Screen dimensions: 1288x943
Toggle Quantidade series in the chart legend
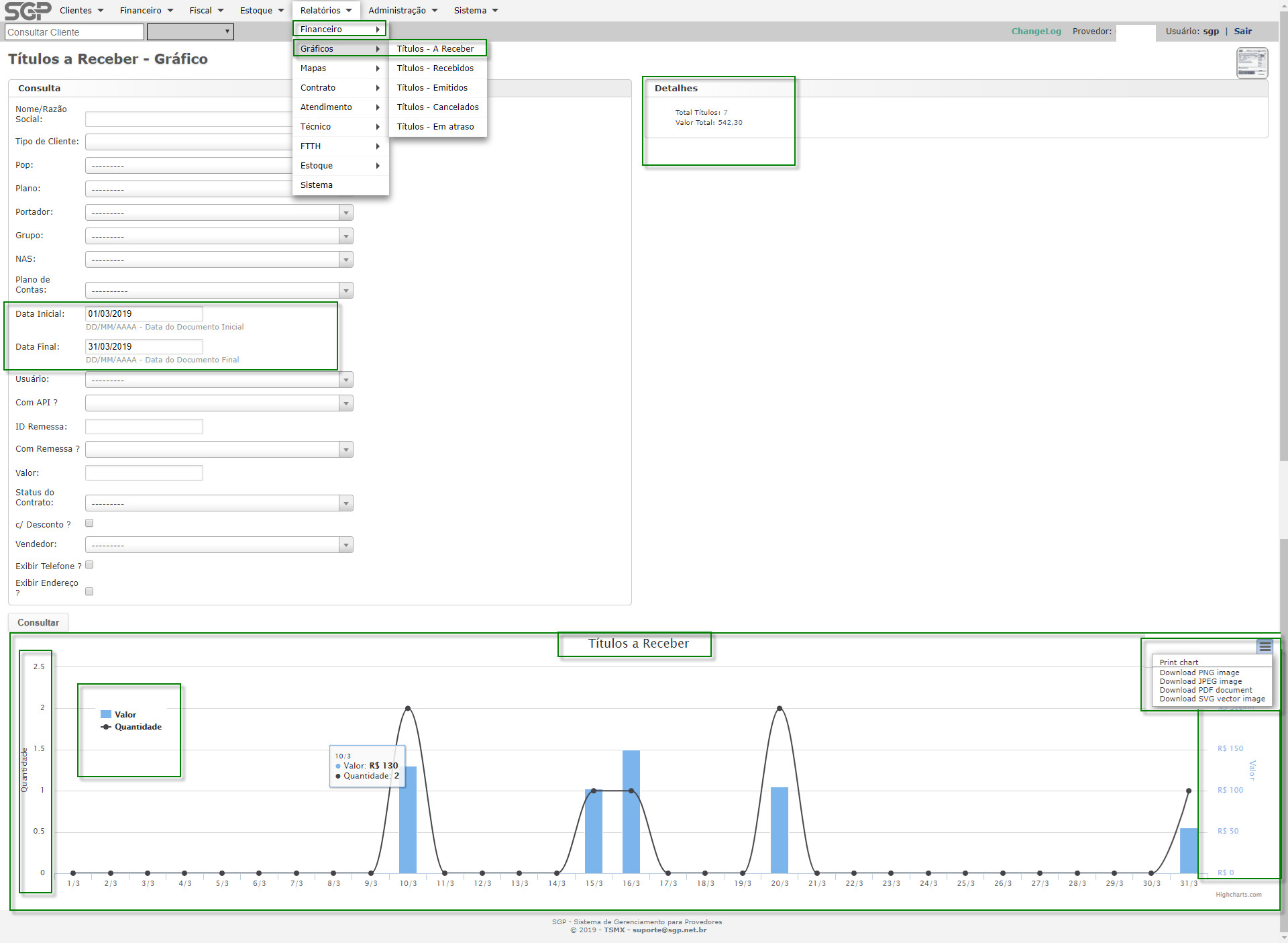(x=138, y=727)
